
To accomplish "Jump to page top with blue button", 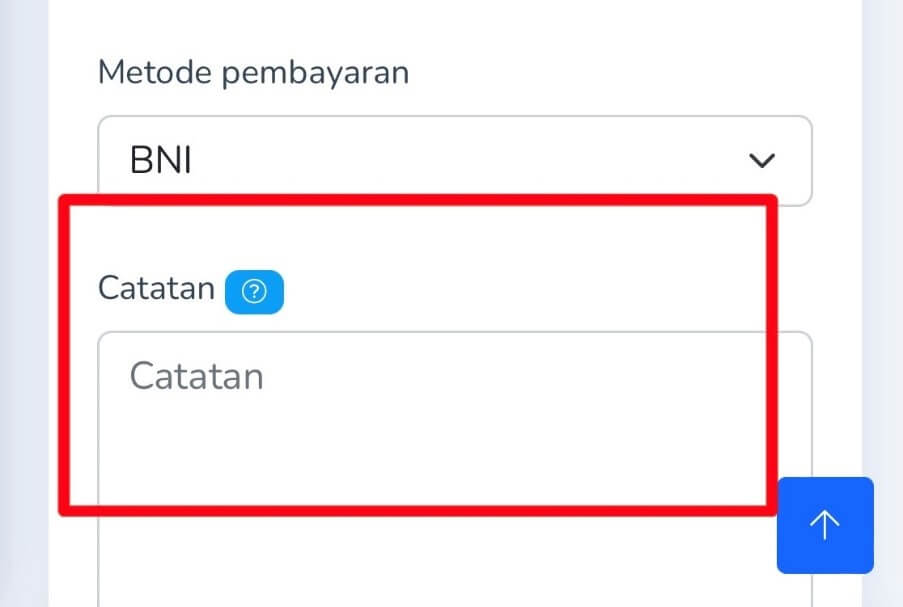I will pyautogui.click(x=824, y=525).
